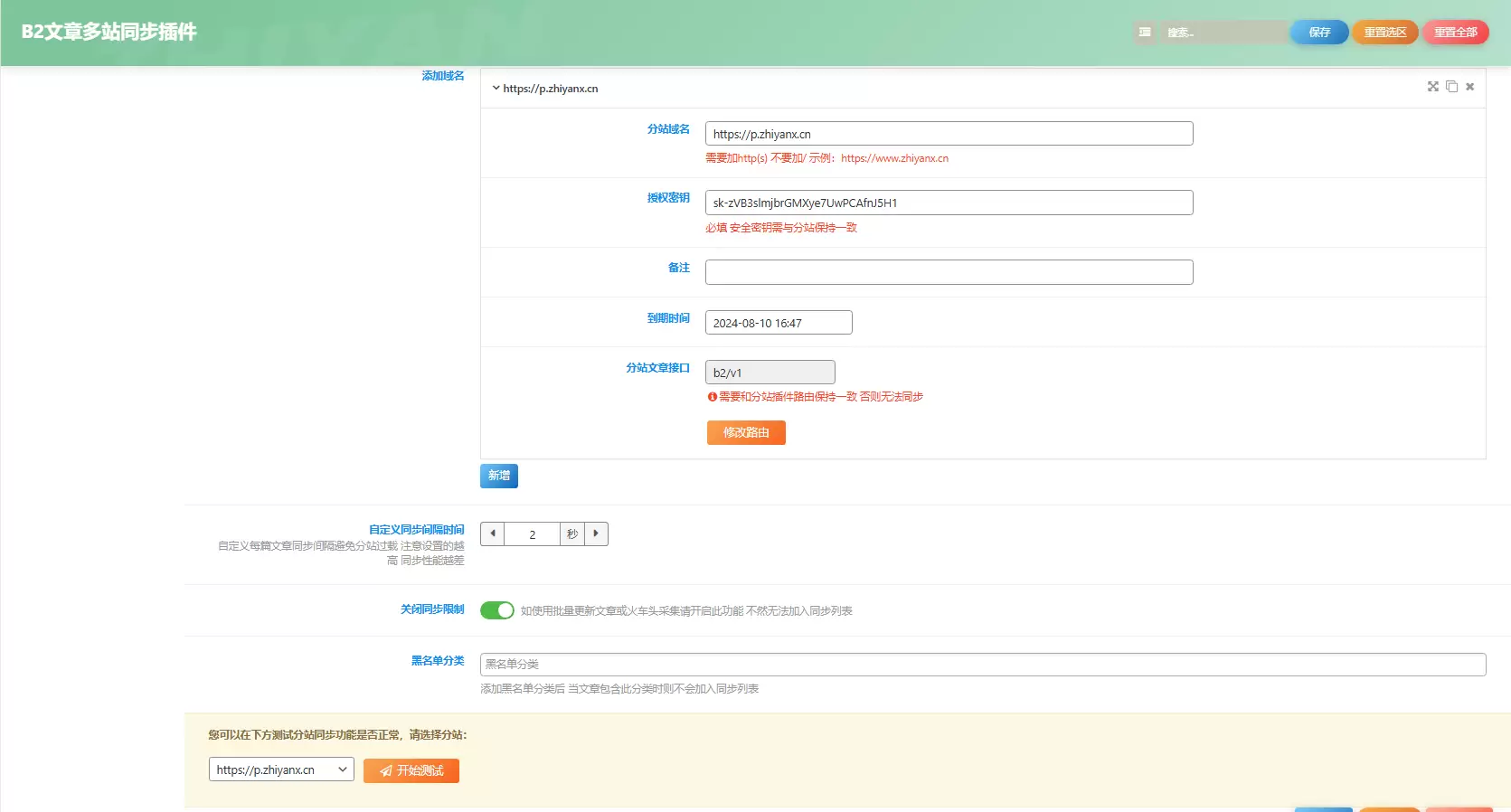The height and width of the screenshot is (812, 1511).
Task: Click the 保存 button in header
Action: pos(1320,33)
